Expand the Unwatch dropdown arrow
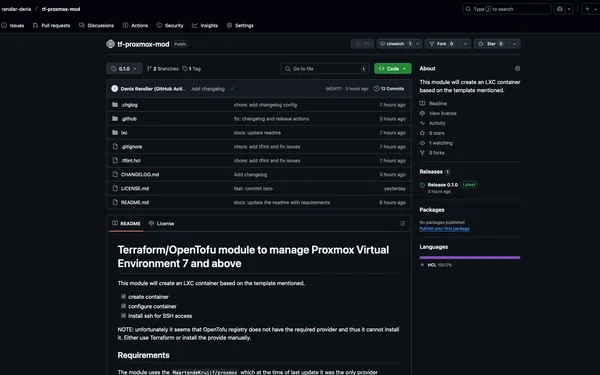600x375 pixels. tap(417, 44)
